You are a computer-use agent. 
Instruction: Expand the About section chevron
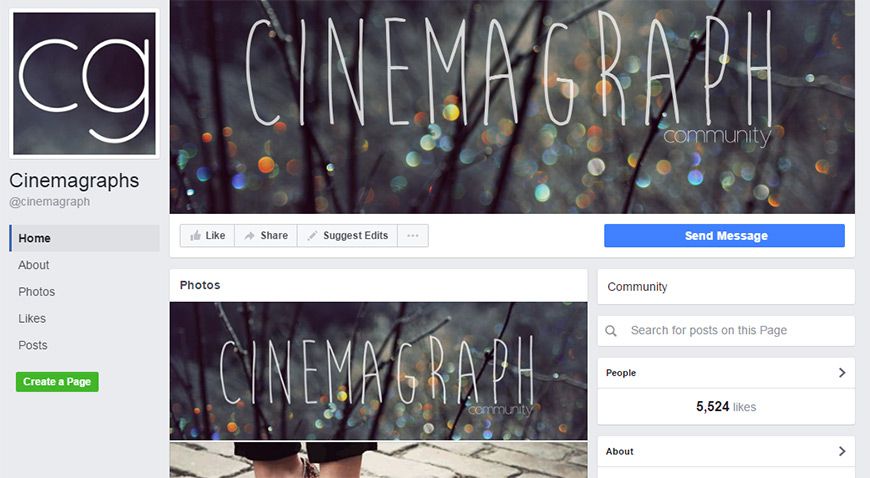(x=842, y=451)
